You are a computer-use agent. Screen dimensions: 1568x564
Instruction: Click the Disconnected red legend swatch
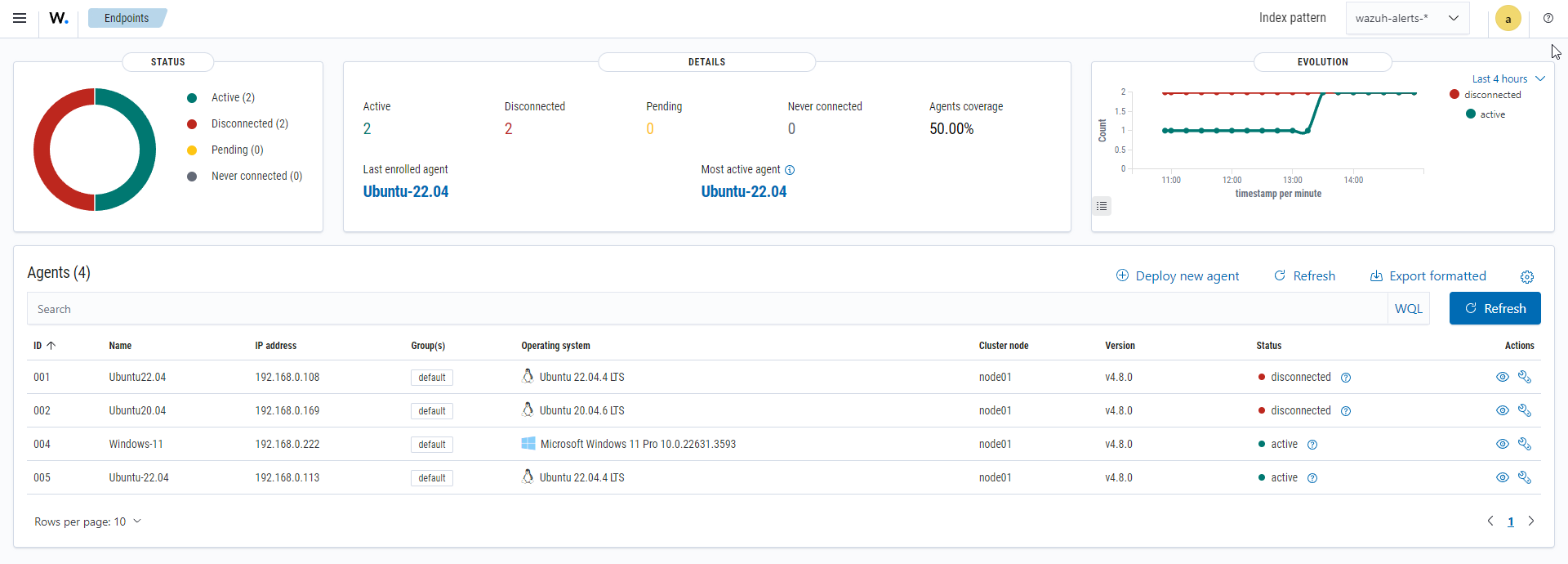tap(192, 124)
